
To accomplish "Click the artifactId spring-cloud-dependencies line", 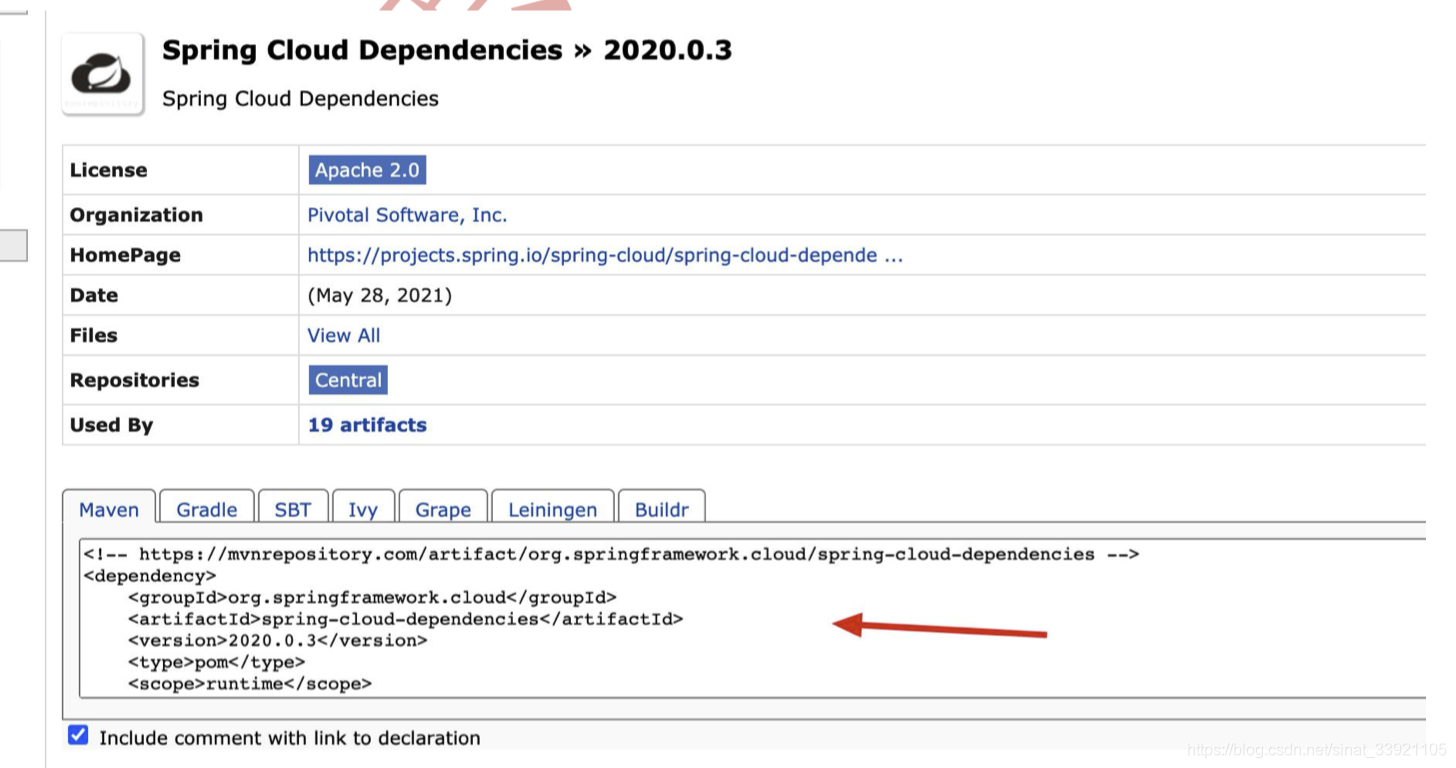I will pos(405,619).
